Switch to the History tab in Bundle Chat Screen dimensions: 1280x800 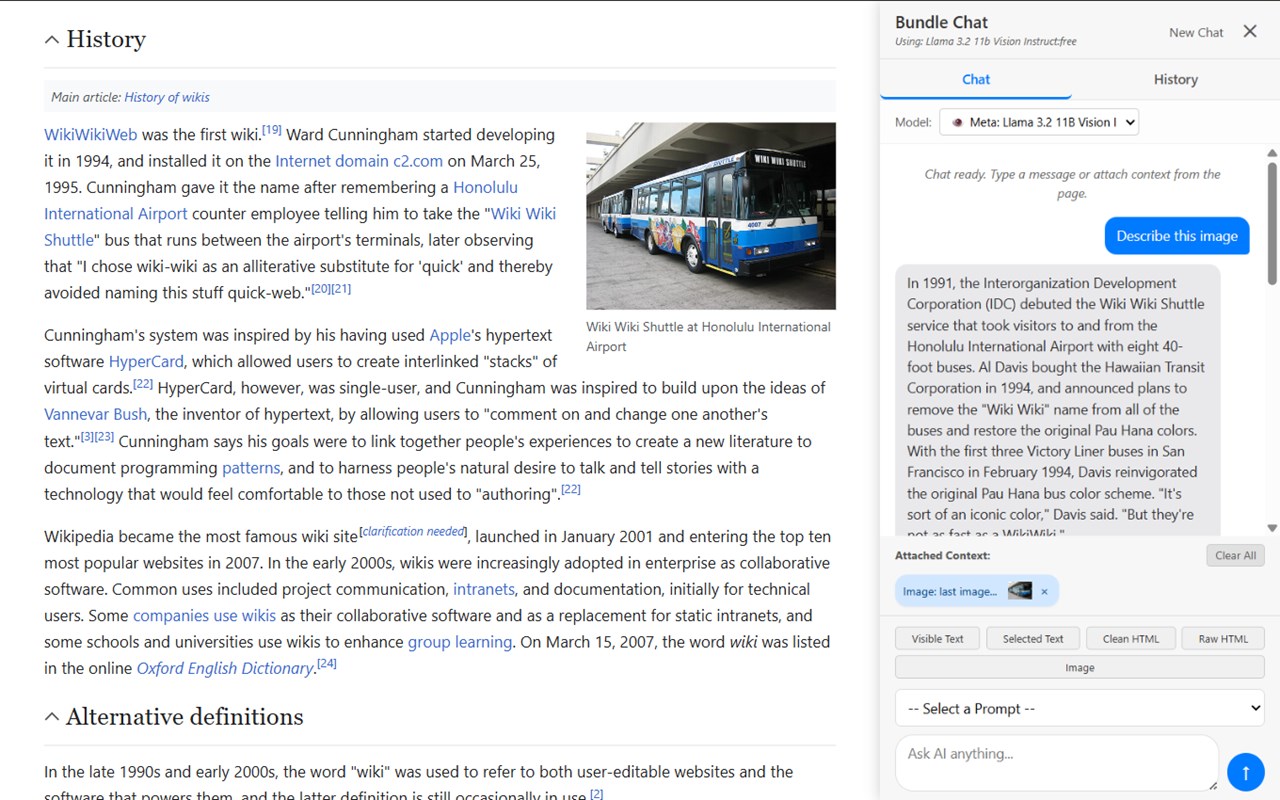1175,79
